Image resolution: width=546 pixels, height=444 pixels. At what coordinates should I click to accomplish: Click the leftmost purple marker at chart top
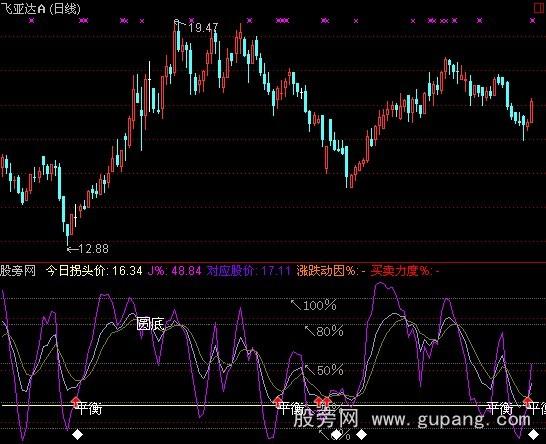[x=31, y=21]
